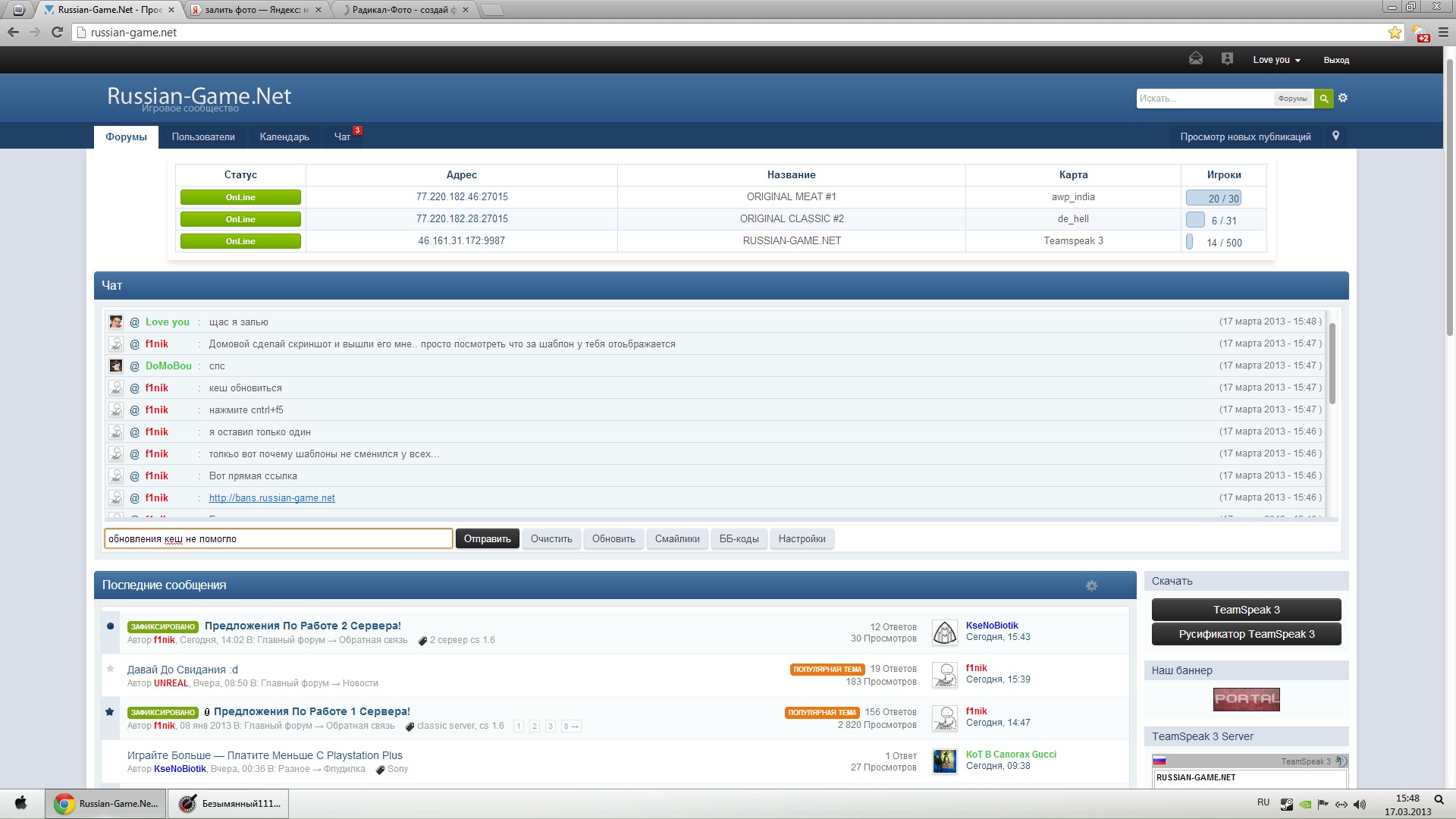Click the Отправить send button
Screen dimensions: 1456x819
point(488,539)
